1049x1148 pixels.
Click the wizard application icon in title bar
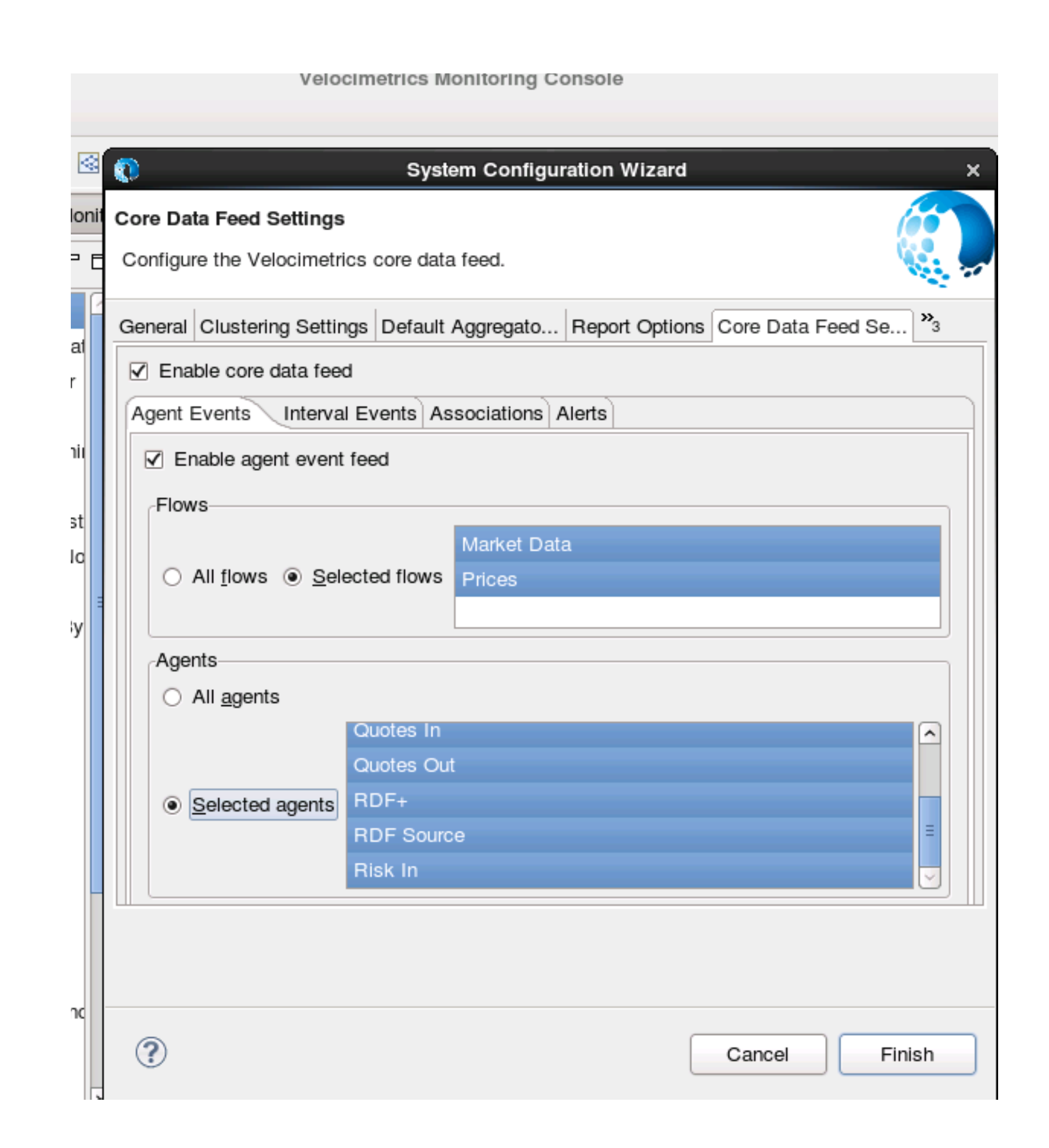126,170
